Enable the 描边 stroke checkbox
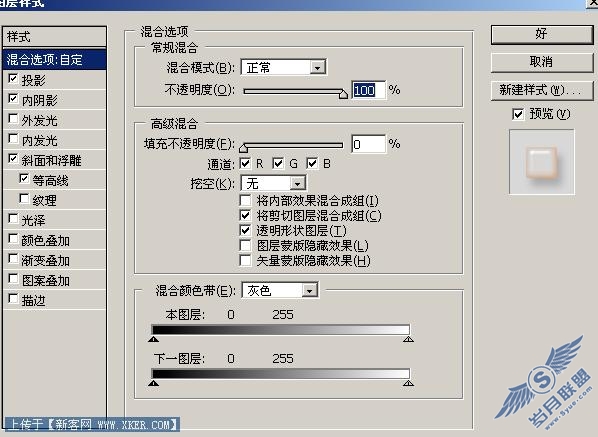The image size is (598, 437). click(x=13, y=299)
